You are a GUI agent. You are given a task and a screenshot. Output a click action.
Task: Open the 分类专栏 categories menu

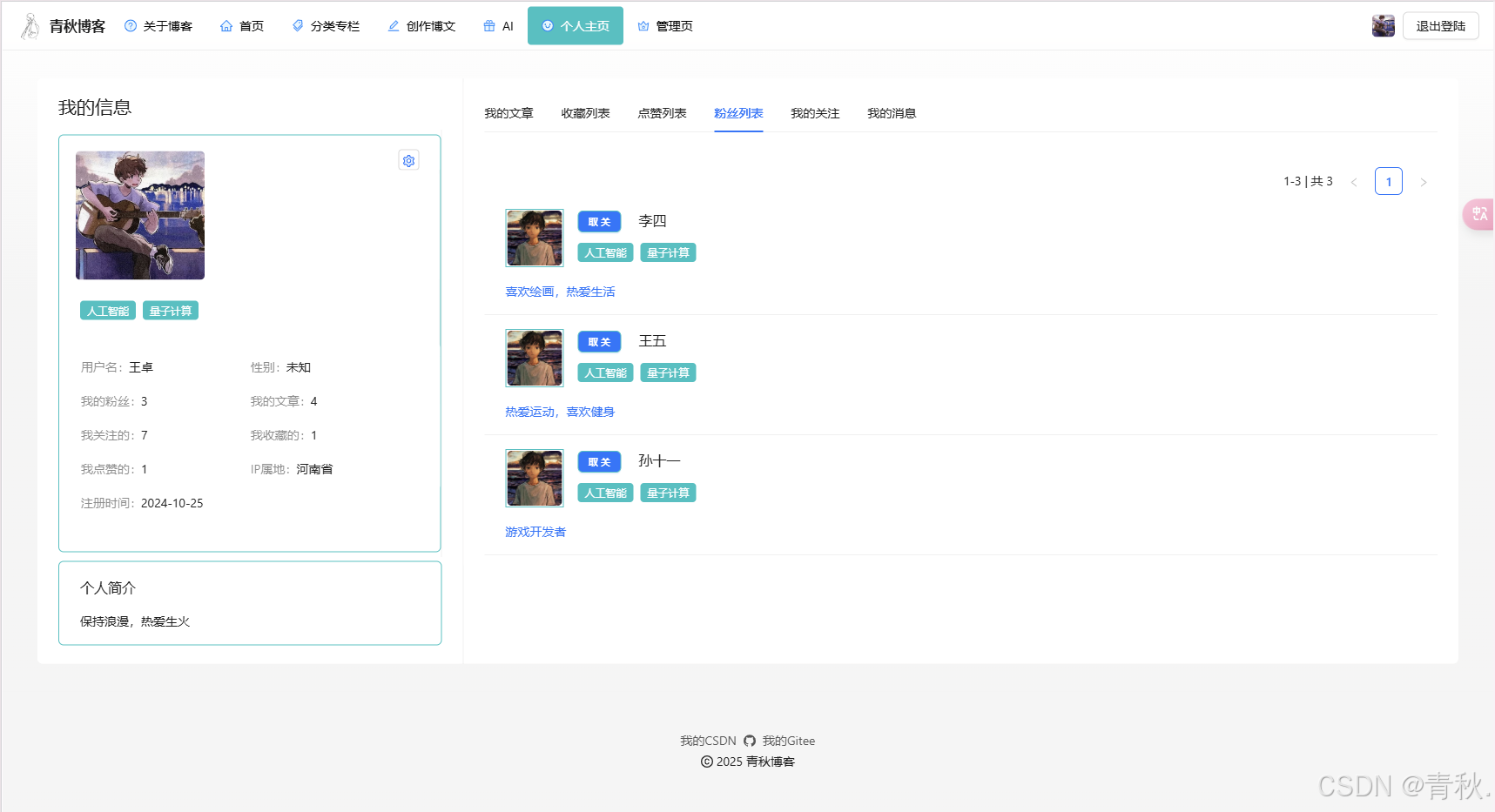326,26
